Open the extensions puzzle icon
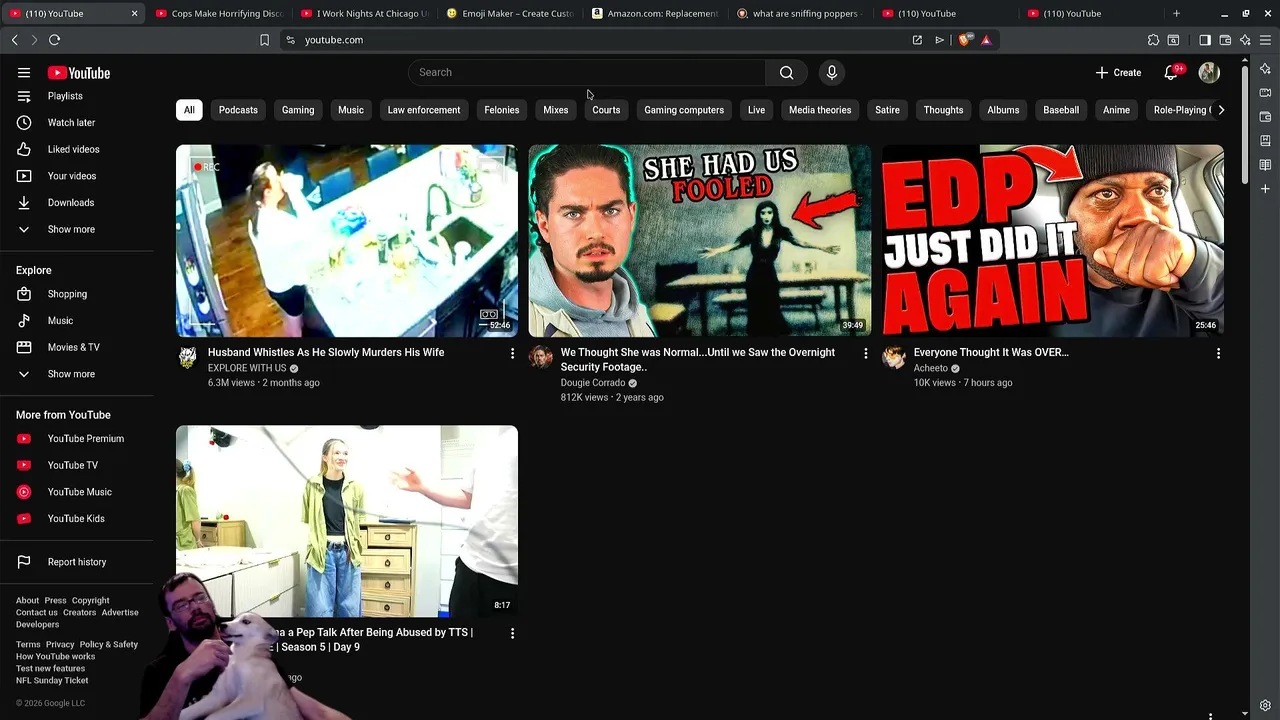The height and width of the screenshot is (720, 1280). (x=1153, y=40)
